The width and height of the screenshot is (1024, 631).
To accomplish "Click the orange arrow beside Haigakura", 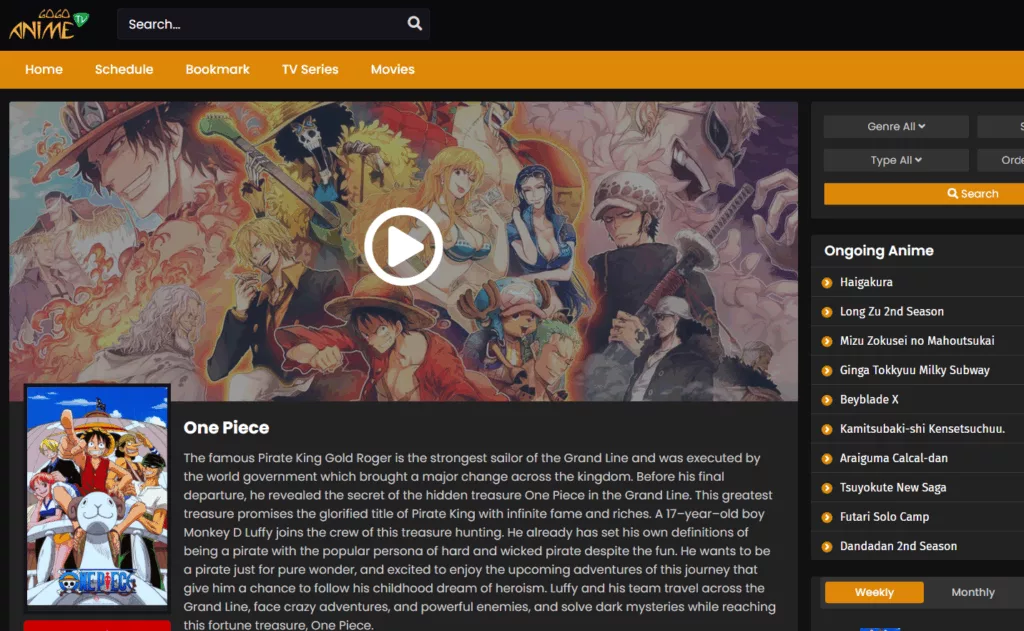I will click(825, 282).
